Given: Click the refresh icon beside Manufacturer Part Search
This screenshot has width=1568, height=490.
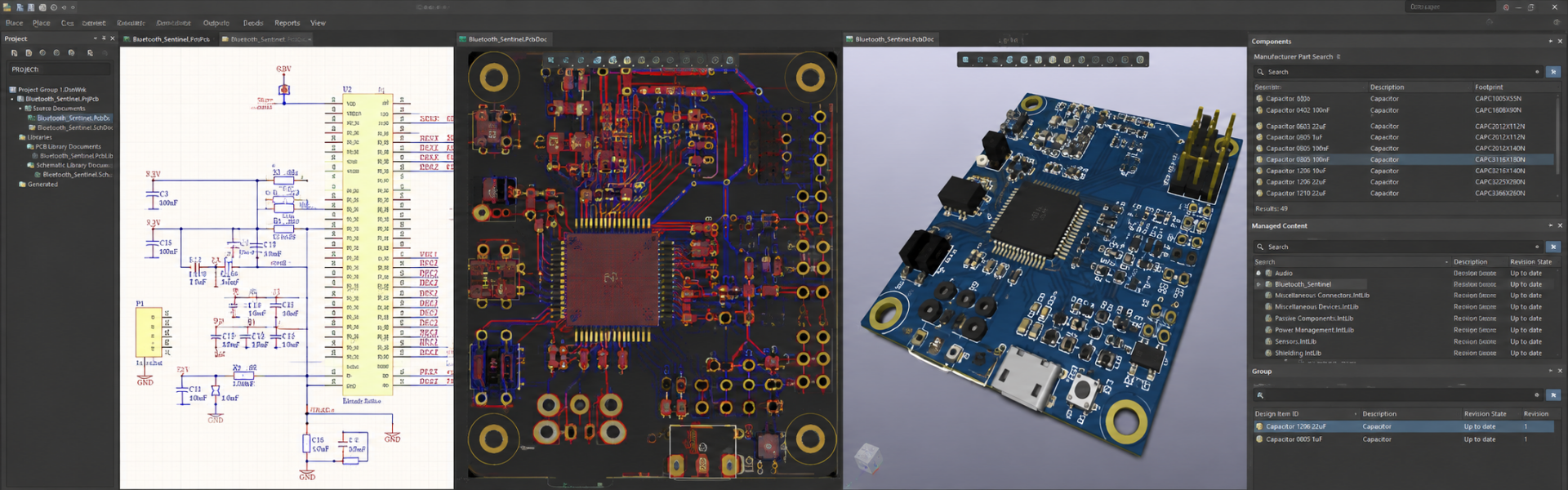Looking at the screenshot, I should coord(1339,57).
